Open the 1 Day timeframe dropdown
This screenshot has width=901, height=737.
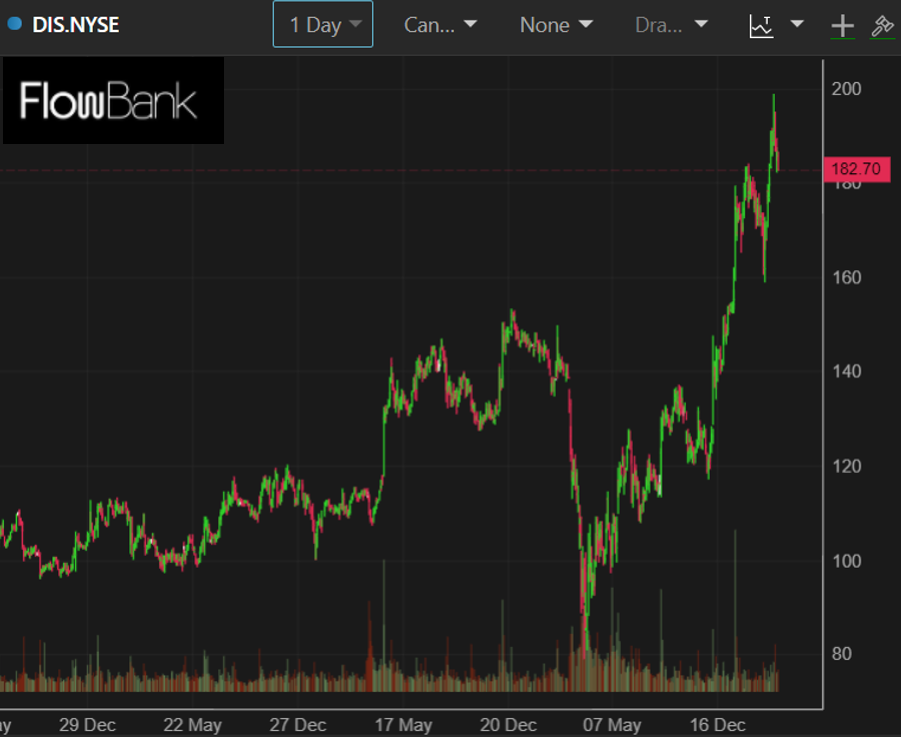pyautogui.click(x=322, y=25)
